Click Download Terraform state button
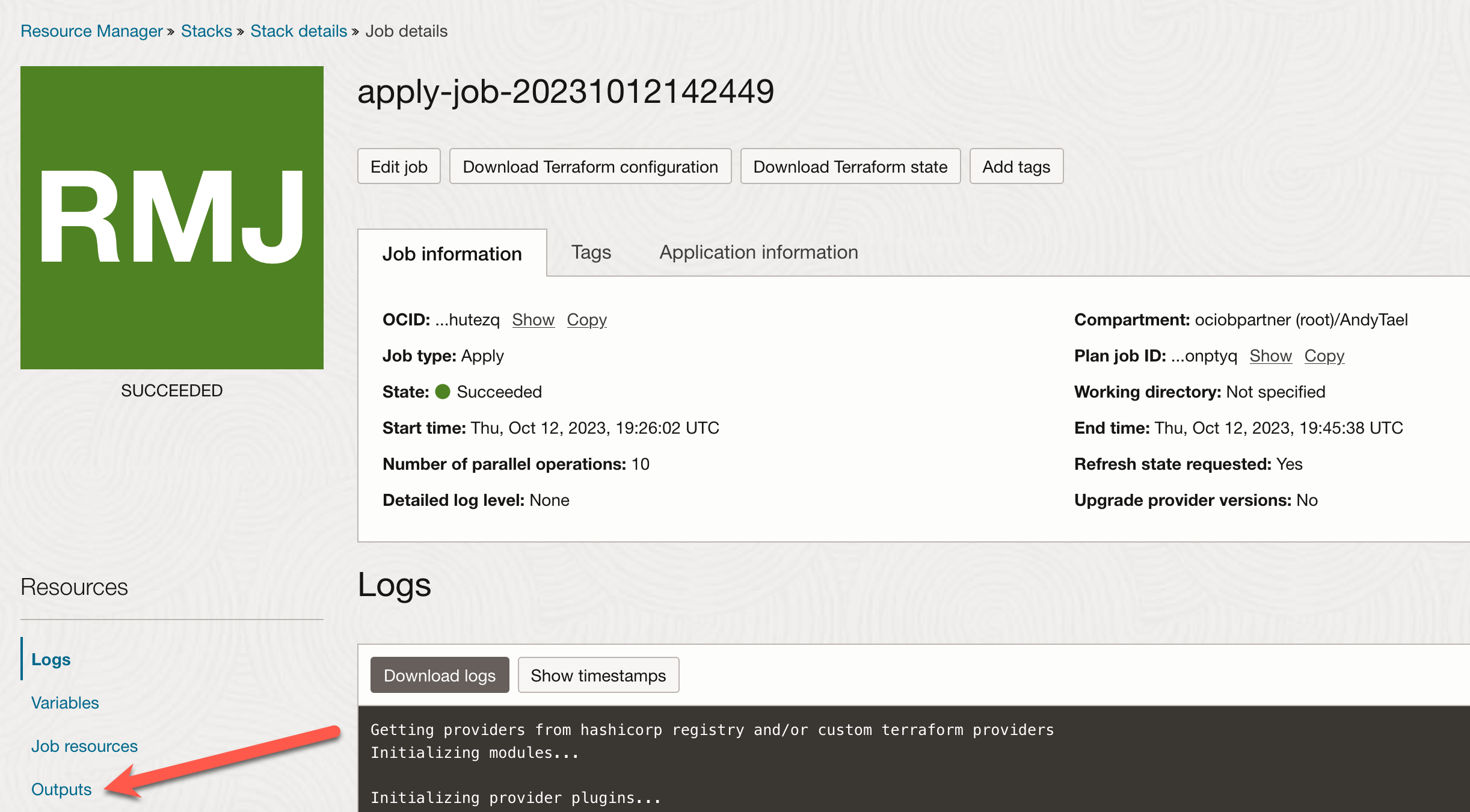 (850, 167)
